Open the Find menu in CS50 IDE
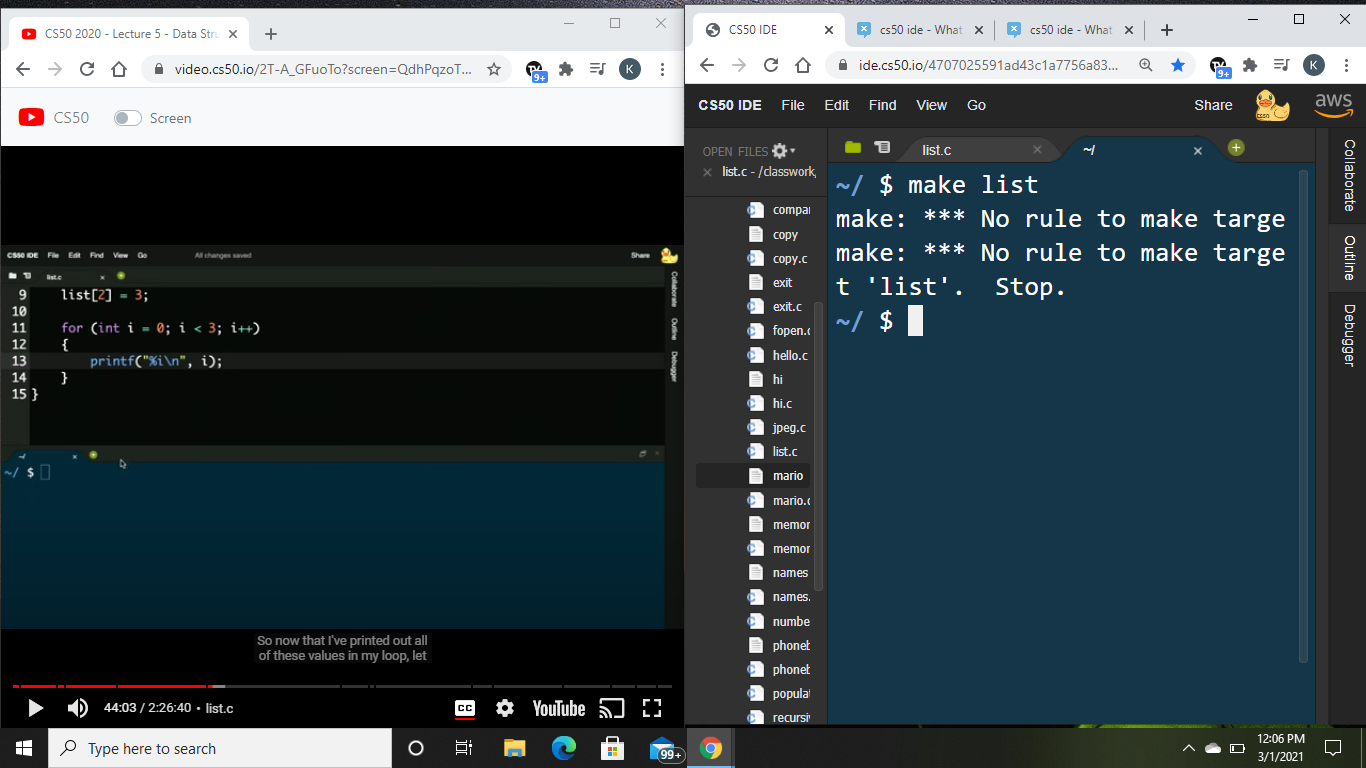Image resolution: width=1366 pixels, height=768 pixels. point(883,105)
